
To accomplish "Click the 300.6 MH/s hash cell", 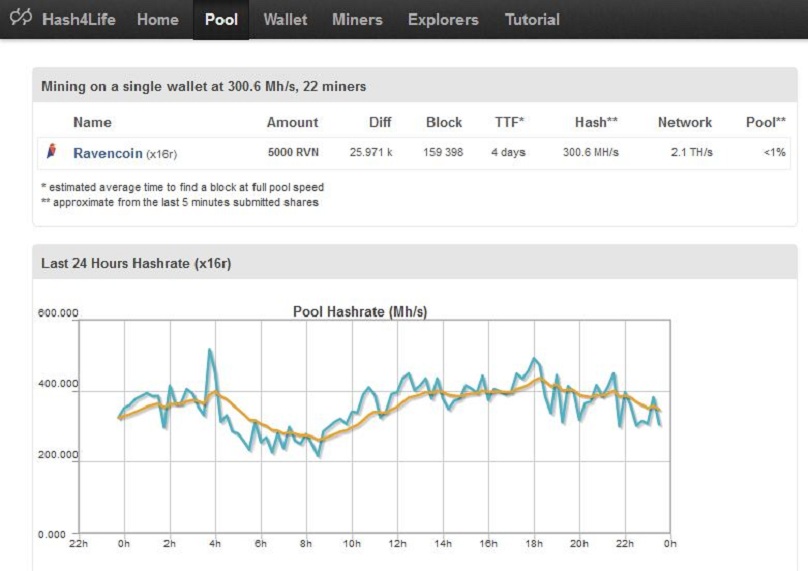I will coord(591,153).
